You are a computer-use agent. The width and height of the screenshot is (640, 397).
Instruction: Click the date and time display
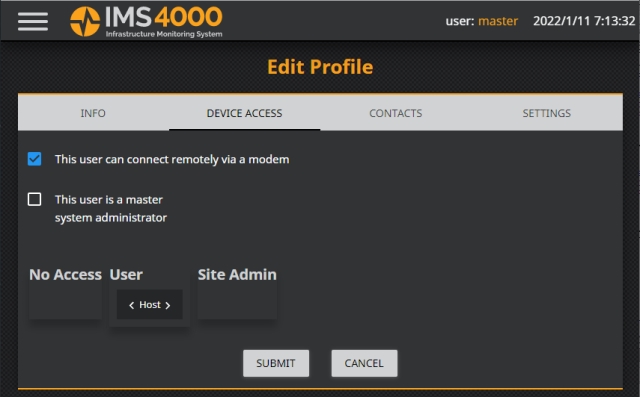(x=584, y=21)
